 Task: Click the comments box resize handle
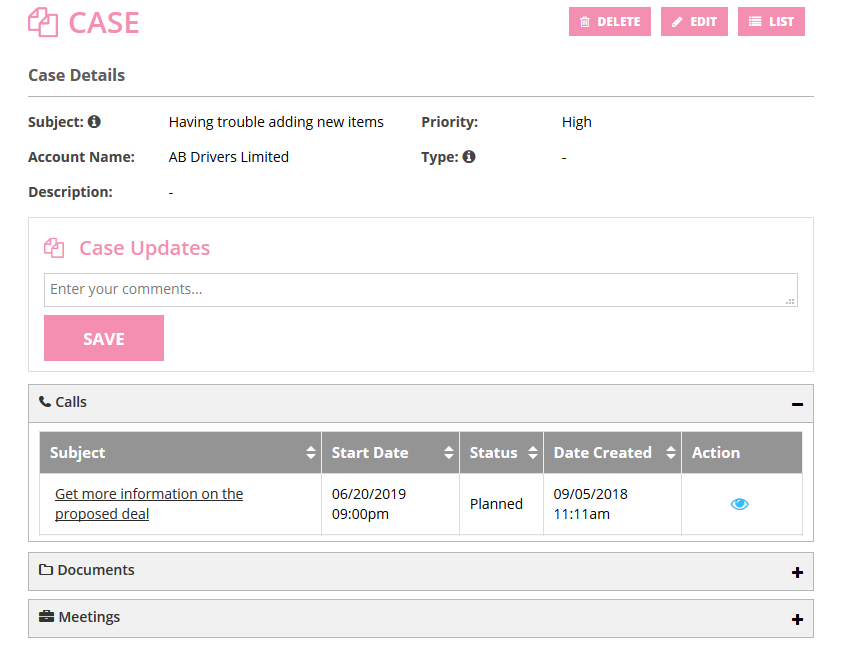click(x=790, y=301)
